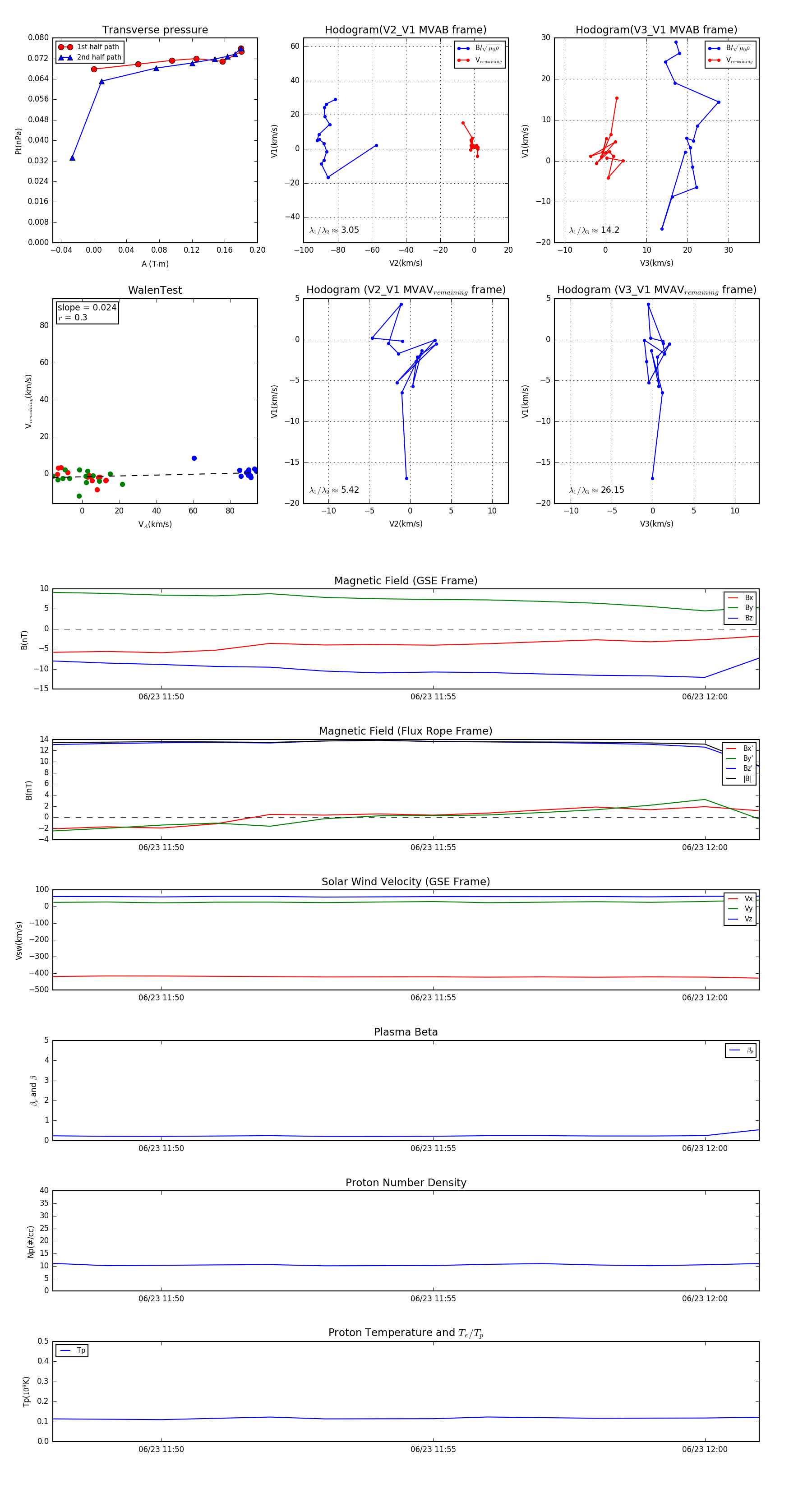Click the 'WalenTest' plot title
812x1489 pixels.
point(155,290)
